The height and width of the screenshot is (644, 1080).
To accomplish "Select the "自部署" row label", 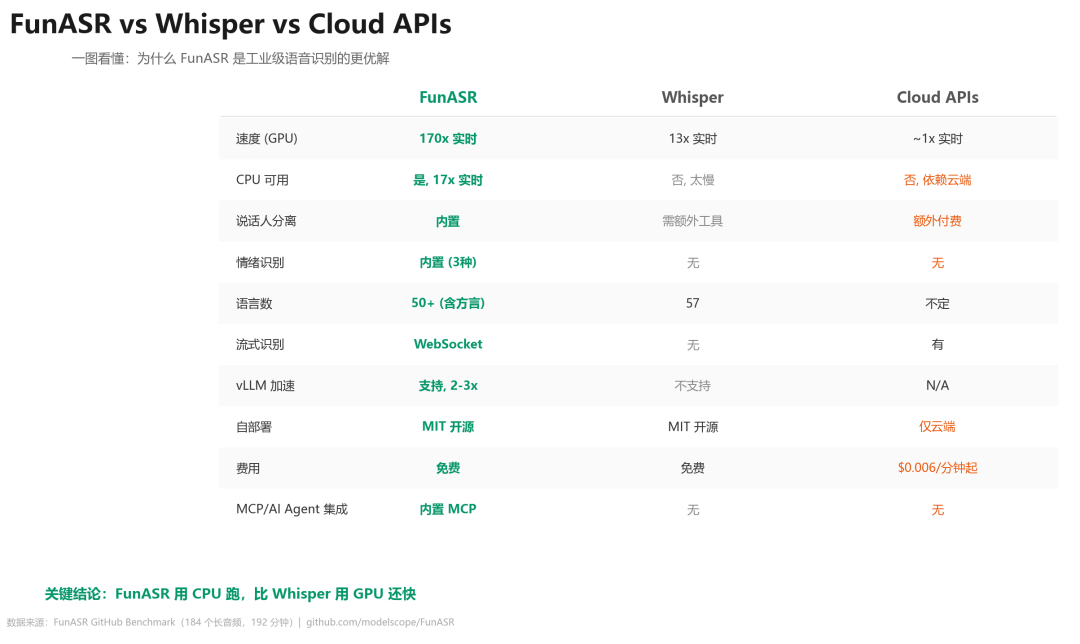I will [254, 427].
